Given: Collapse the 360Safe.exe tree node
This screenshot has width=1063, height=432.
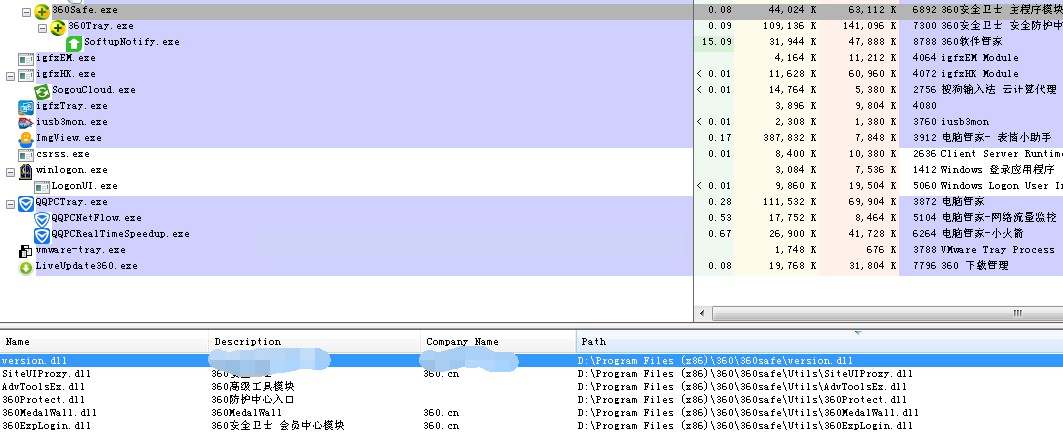Looking at the screenshot, I should [26, 12].
